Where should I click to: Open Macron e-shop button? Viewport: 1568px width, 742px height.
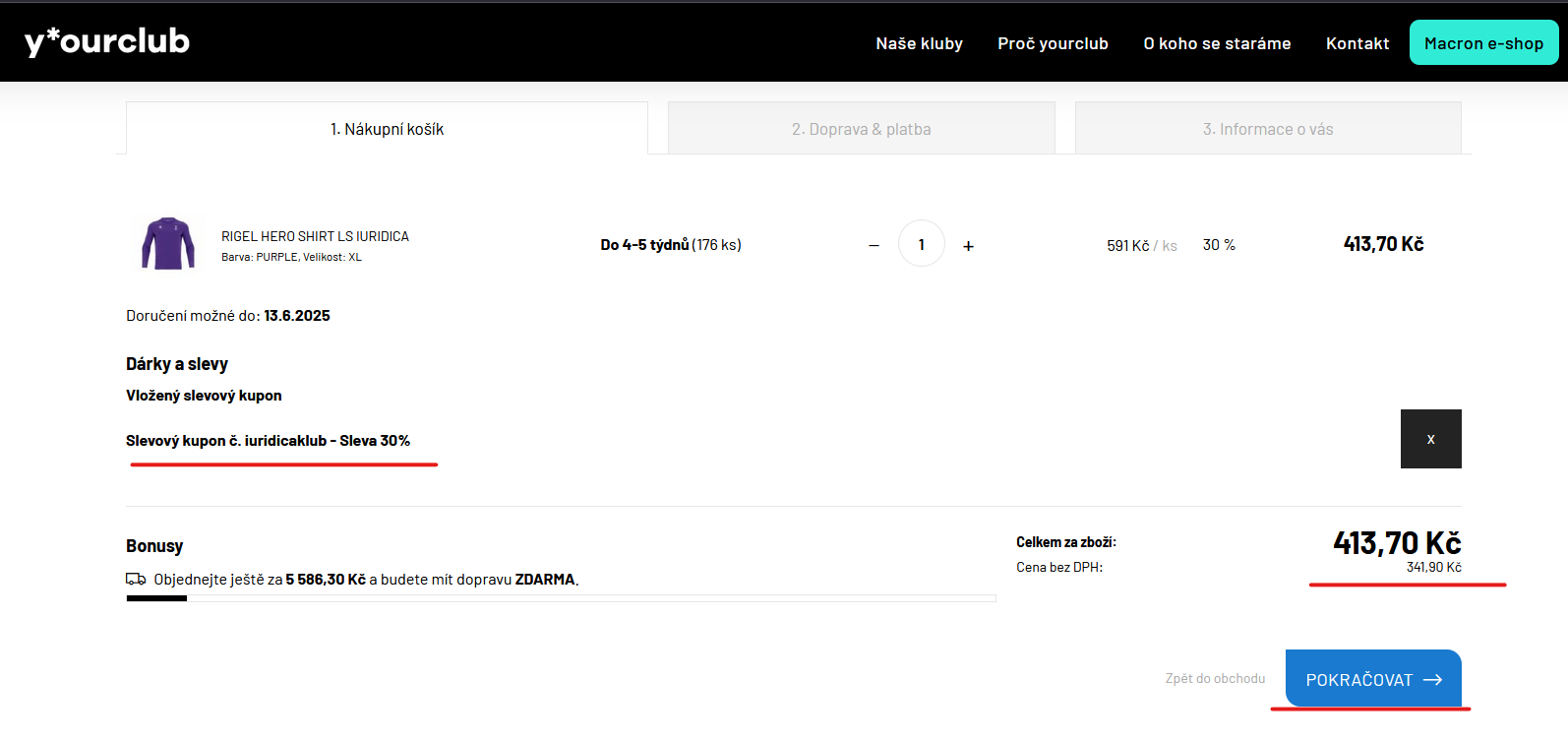click(1483, 43)
